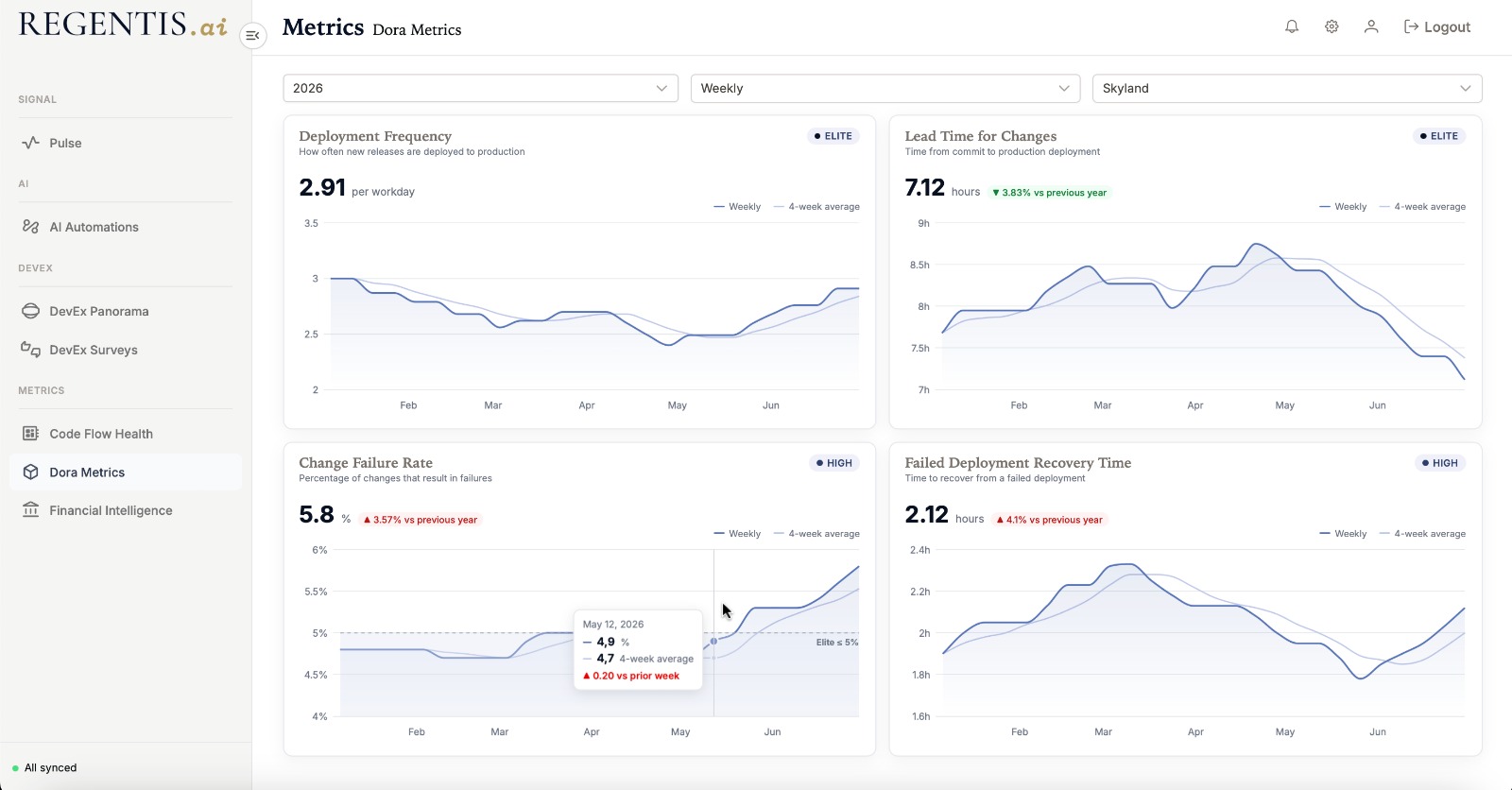Open the Weekly interval dropdown
This screenshot has width=1512, height=790.
coord(885,88)
